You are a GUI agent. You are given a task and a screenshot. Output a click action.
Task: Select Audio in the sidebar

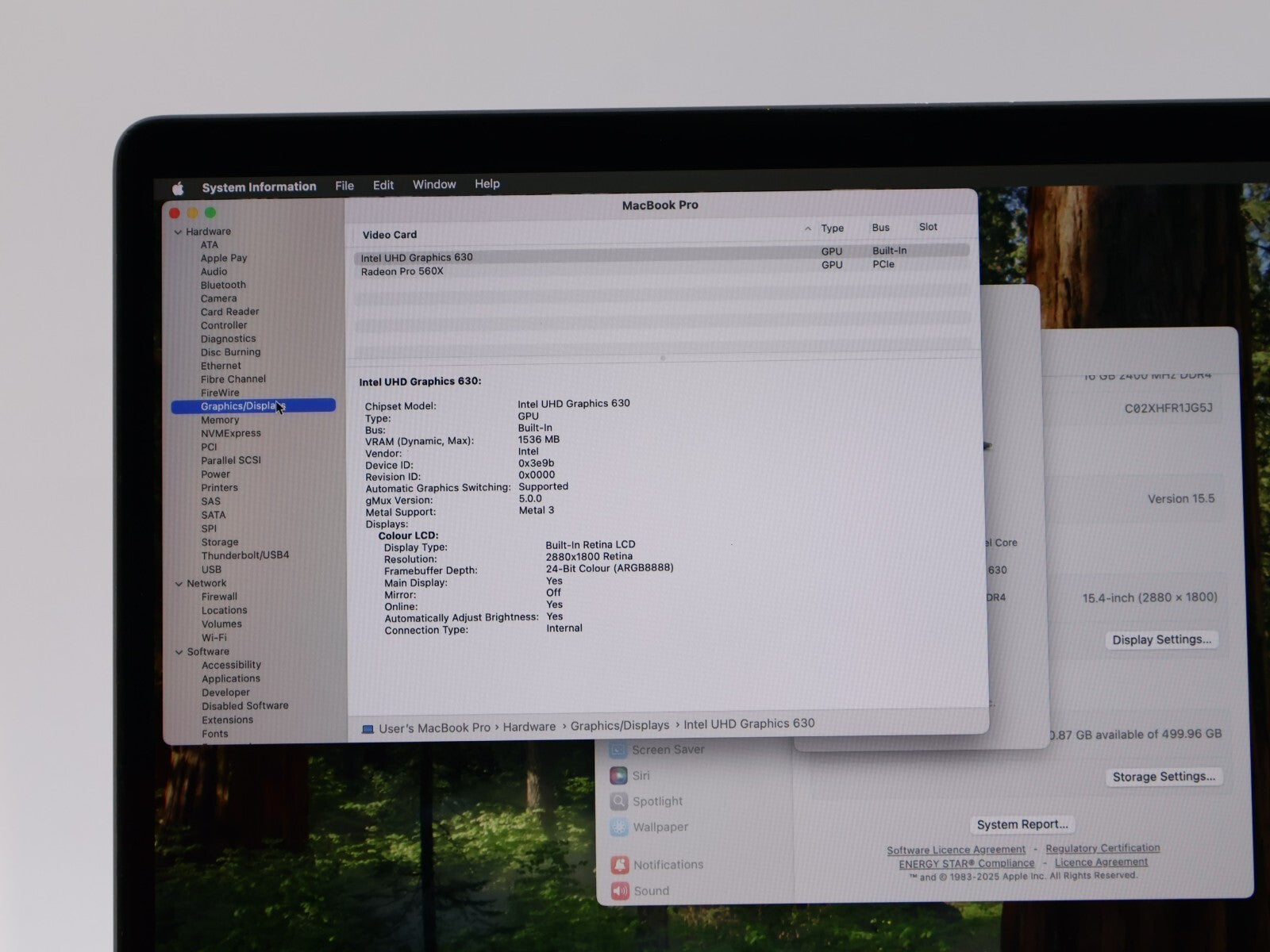(x=214, y=271)
